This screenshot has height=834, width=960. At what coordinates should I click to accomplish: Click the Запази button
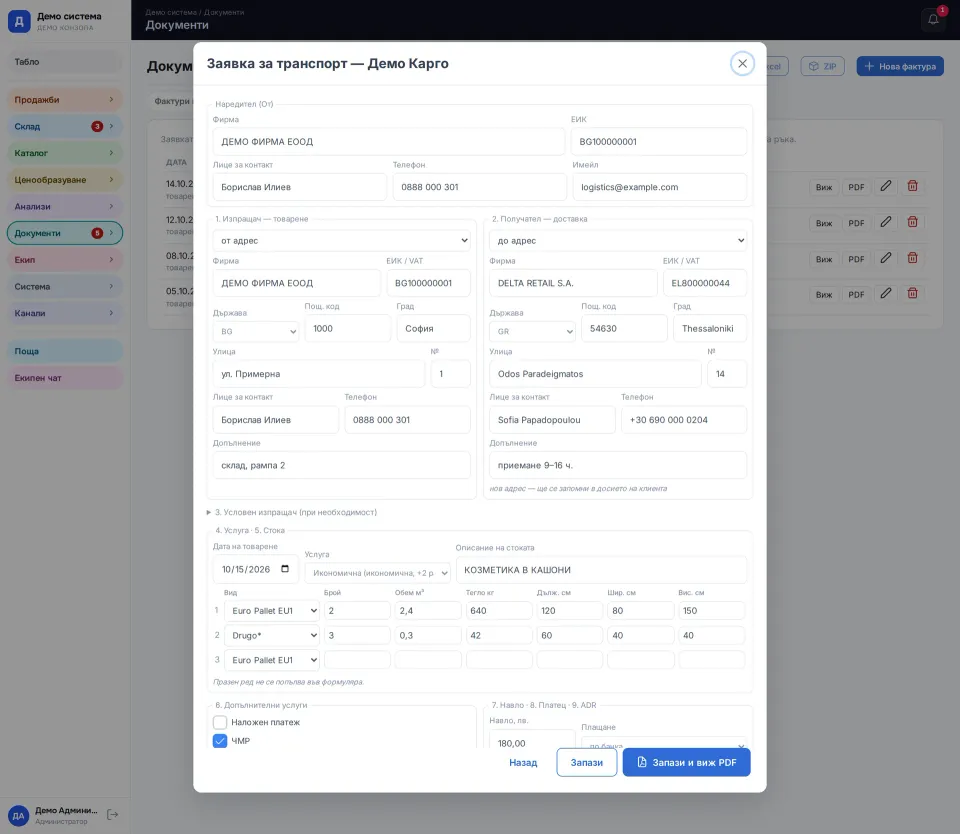(587, 762)
